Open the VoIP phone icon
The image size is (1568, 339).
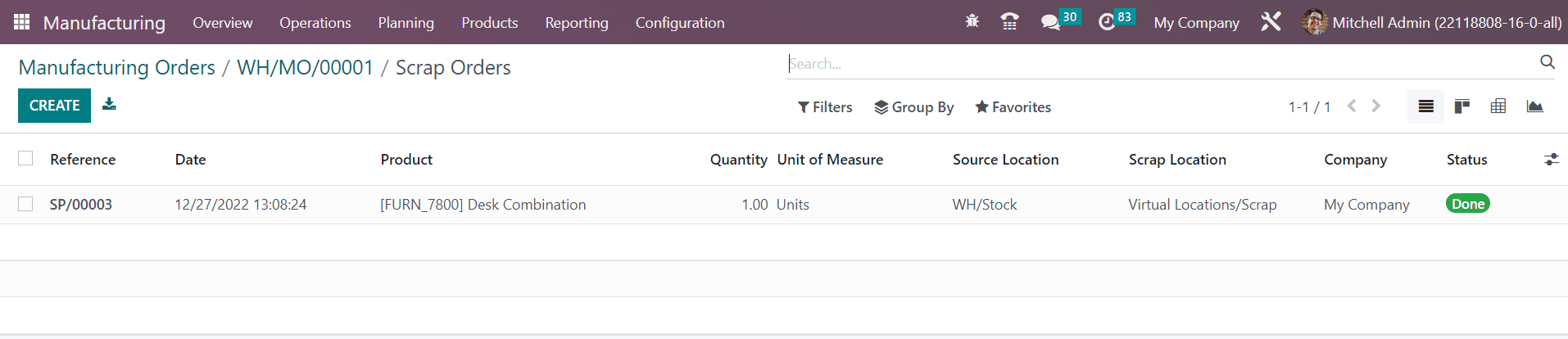coord(1010,22)
